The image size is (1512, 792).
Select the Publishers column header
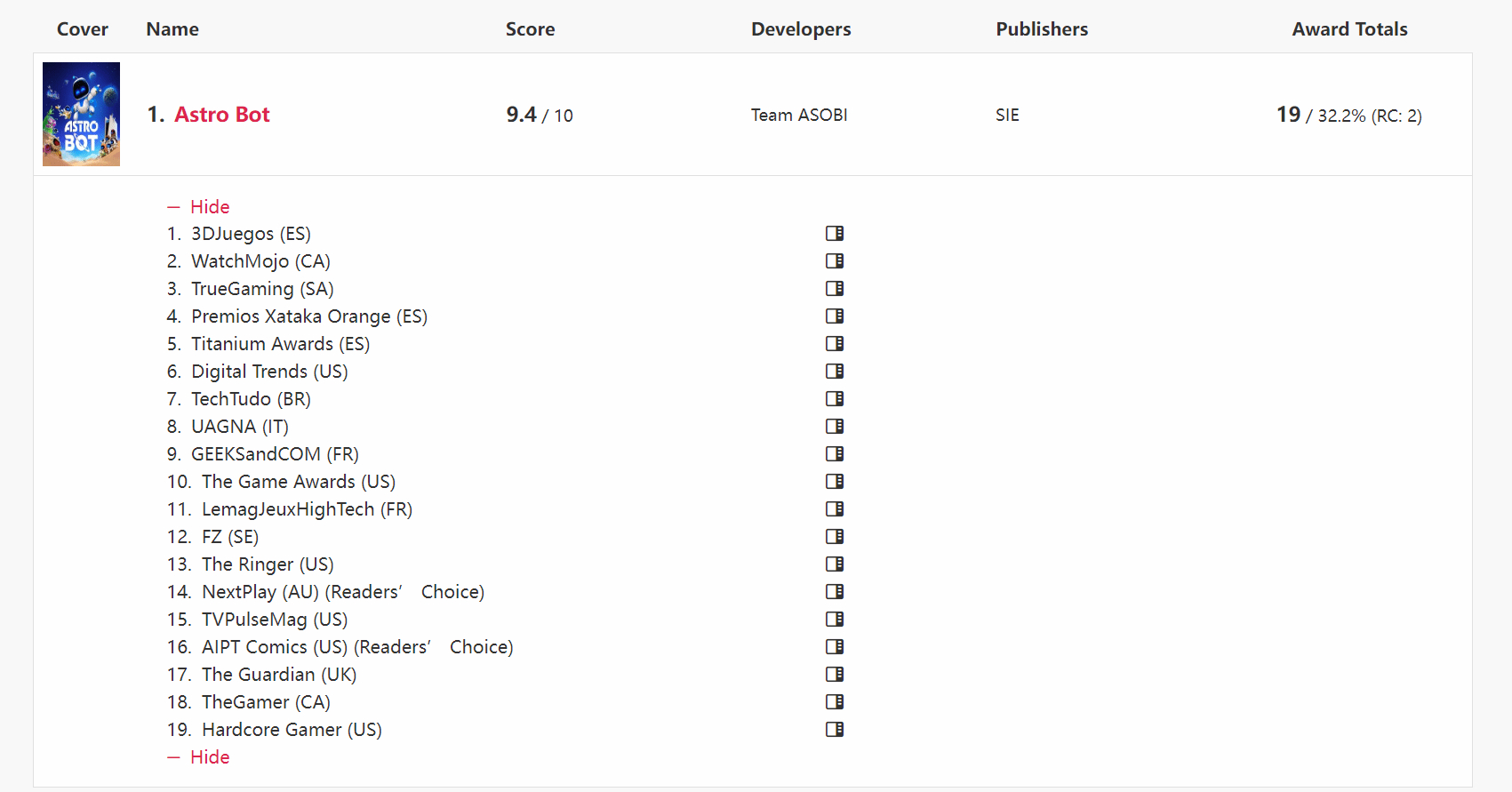[x=1041, y=29]
